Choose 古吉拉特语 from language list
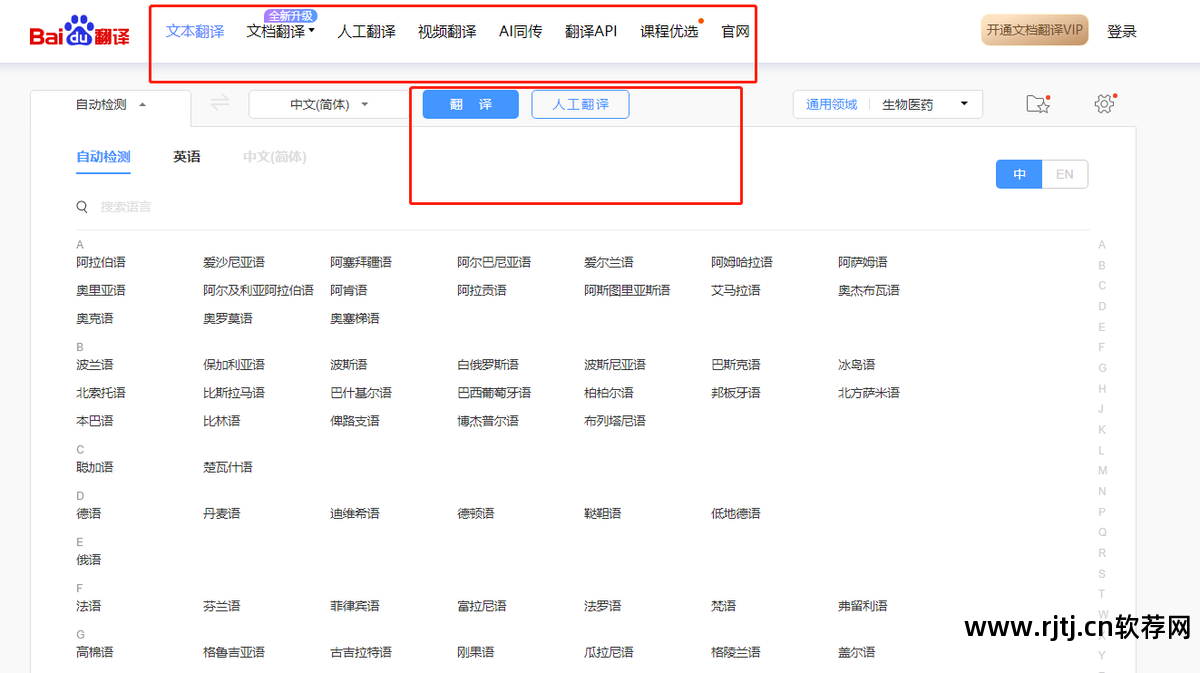 point(361,651)
